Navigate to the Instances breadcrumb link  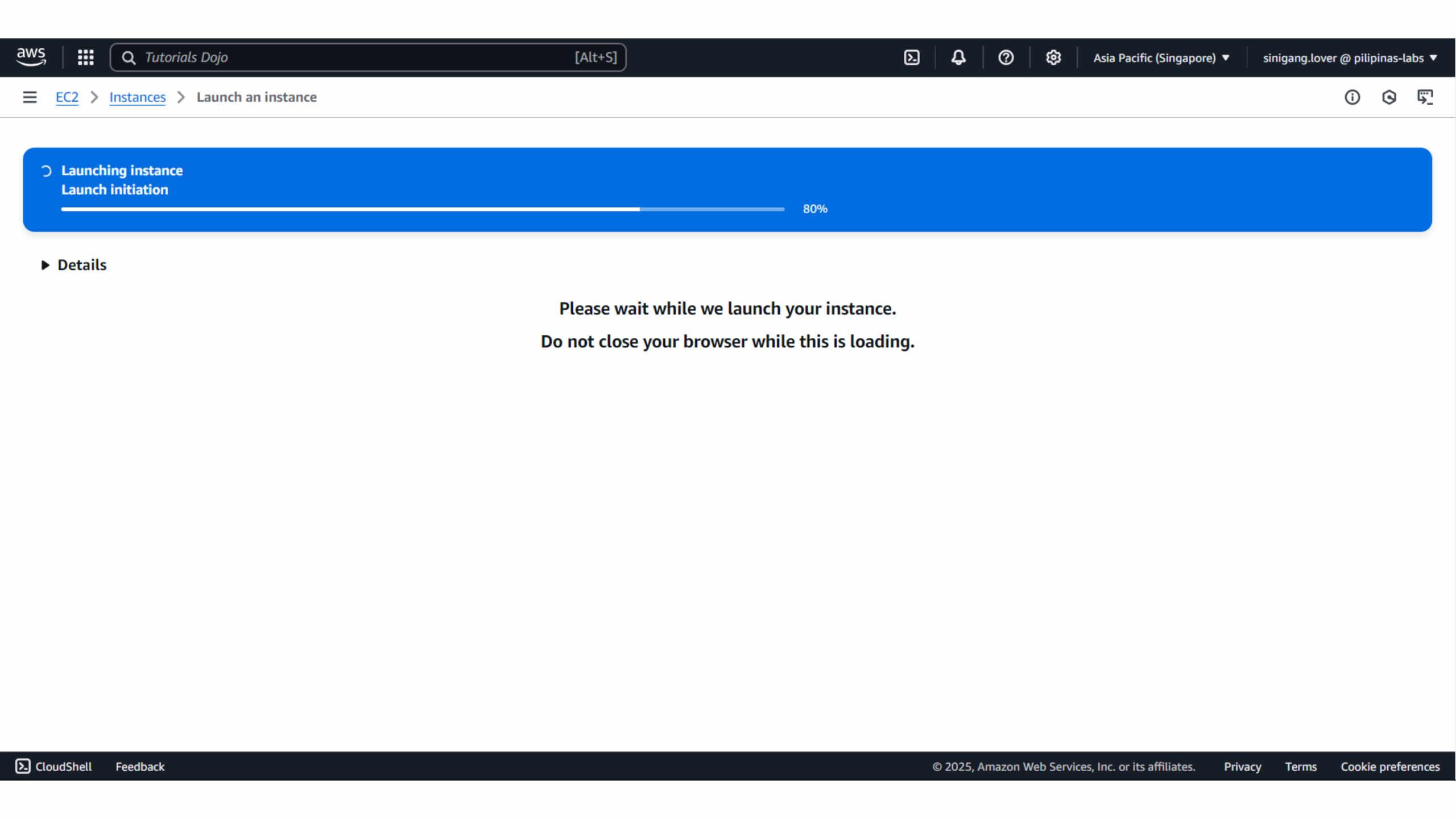click(x=137, y=97)
